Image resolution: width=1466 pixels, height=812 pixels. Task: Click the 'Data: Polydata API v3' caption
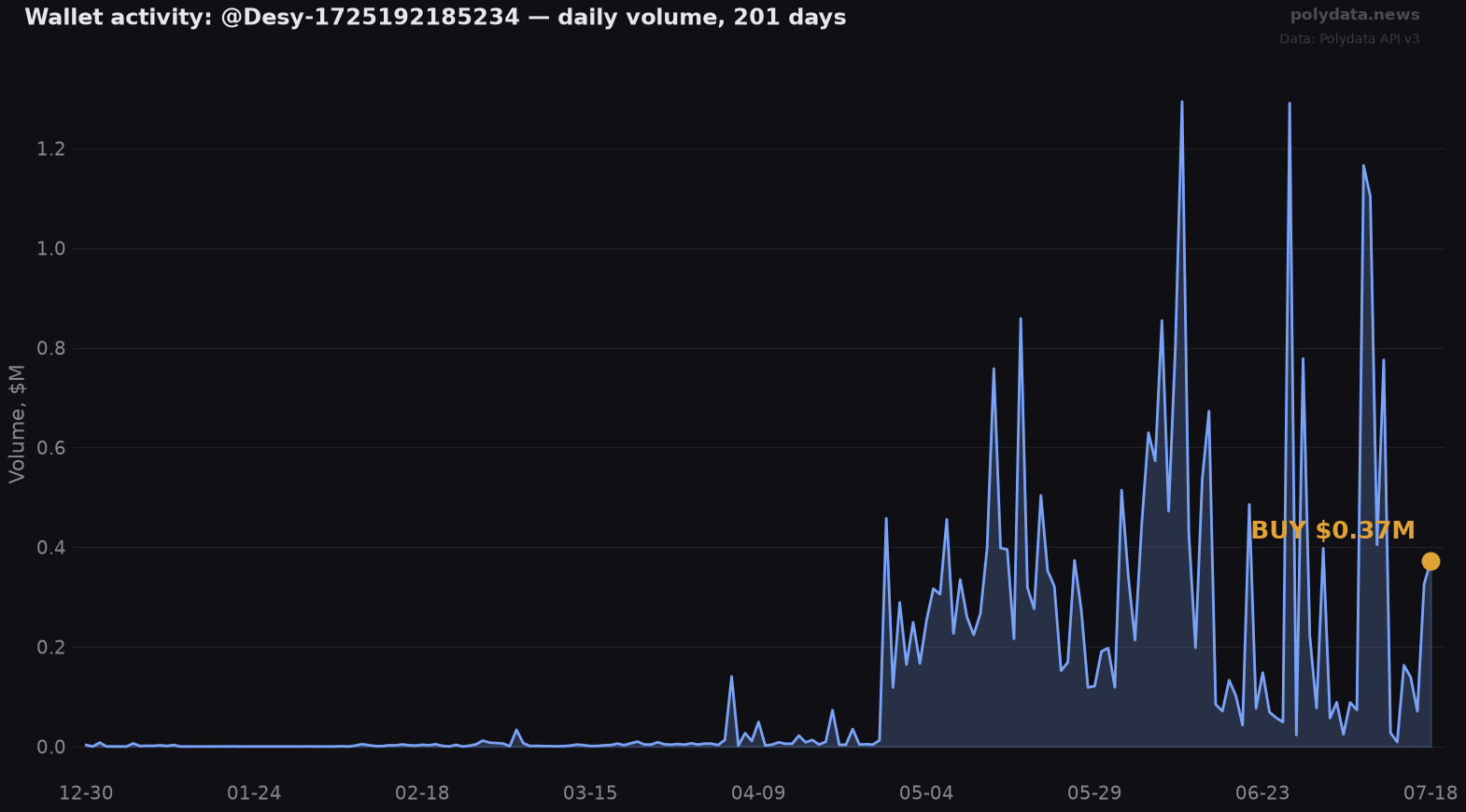tap(1349, 39)
